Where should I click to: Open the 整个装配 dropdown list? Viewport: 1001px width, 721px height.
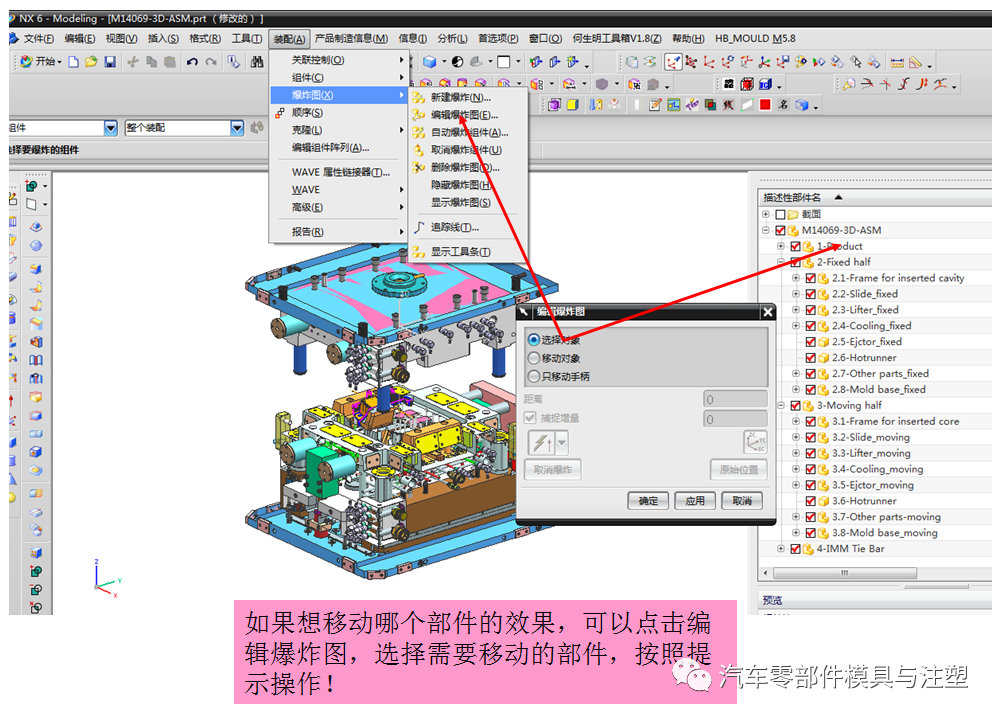pyautogui.click(x=238, y=127)
